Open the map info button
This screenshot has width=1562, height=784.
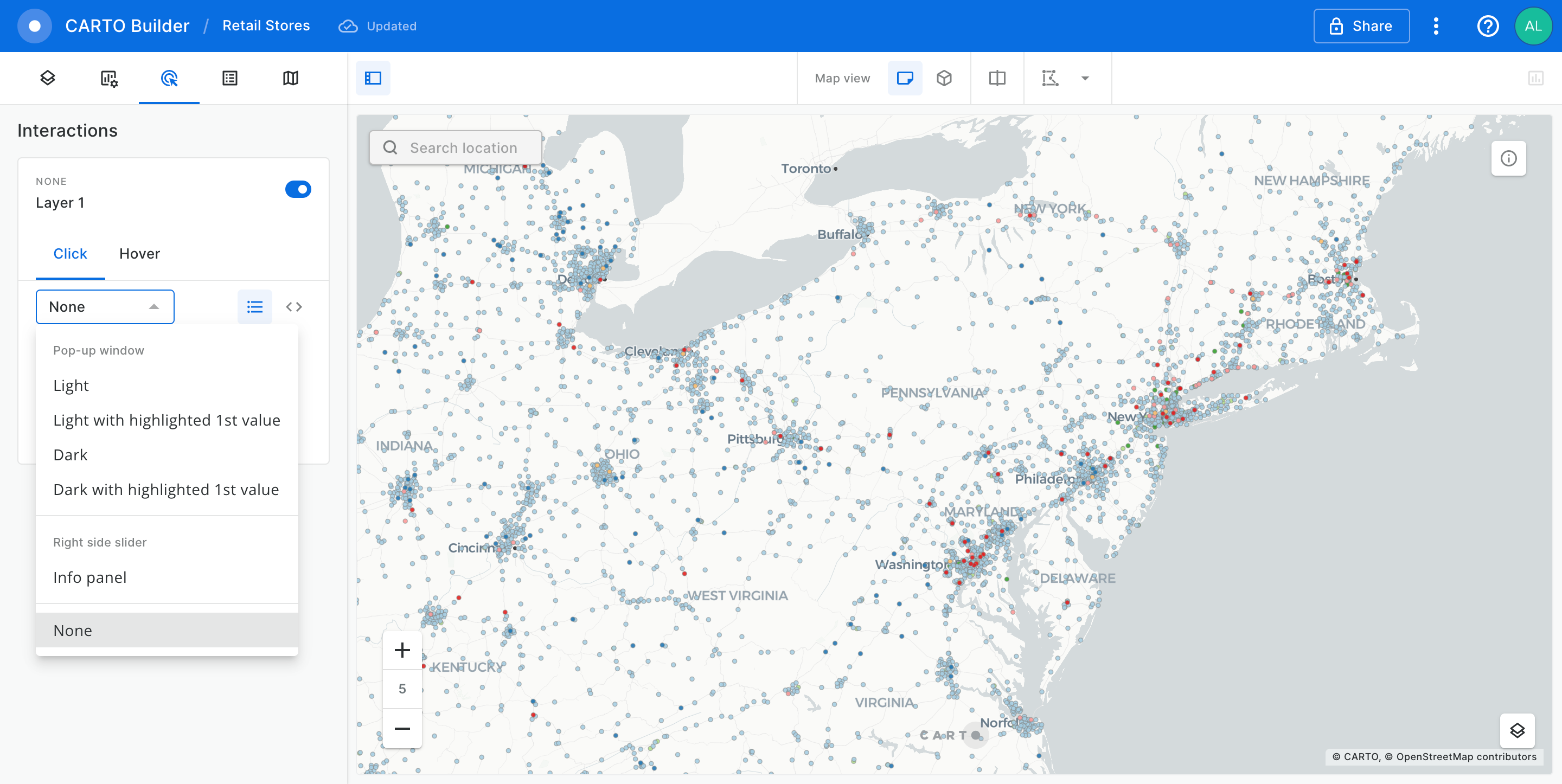coord(1508,158)
